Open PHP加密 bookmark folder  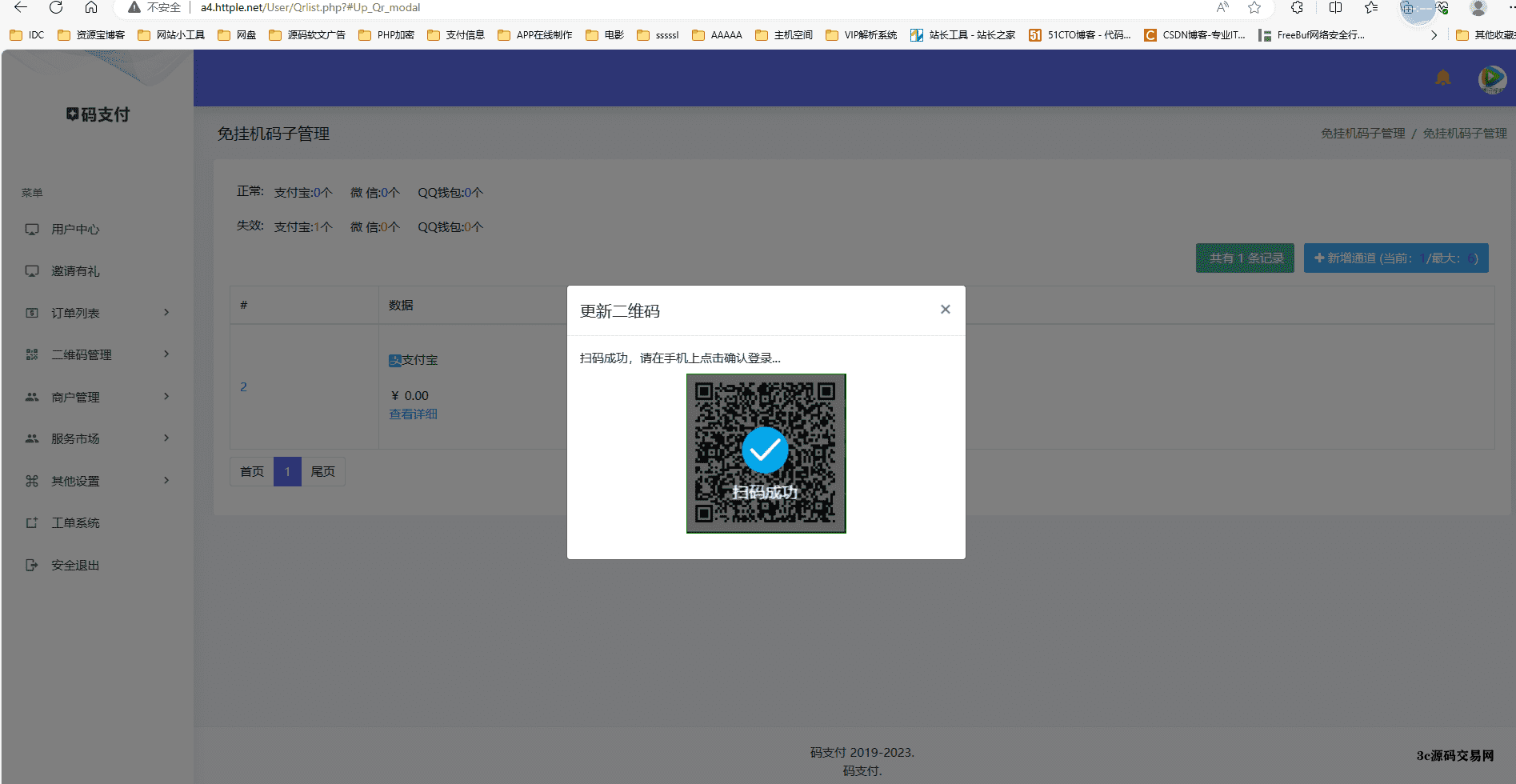tap(386, 35)
